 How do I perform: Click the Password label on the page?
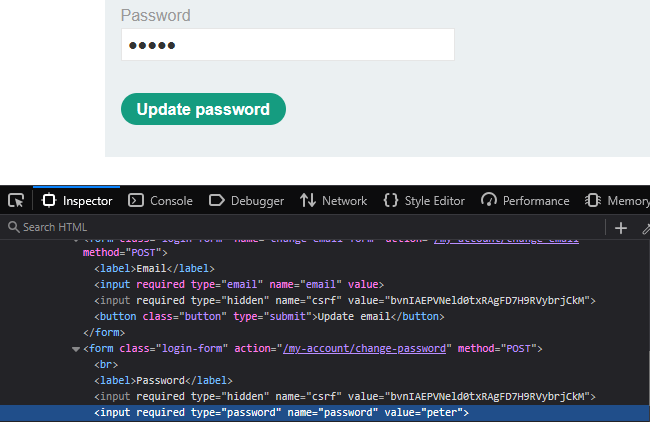click(155, 15)
